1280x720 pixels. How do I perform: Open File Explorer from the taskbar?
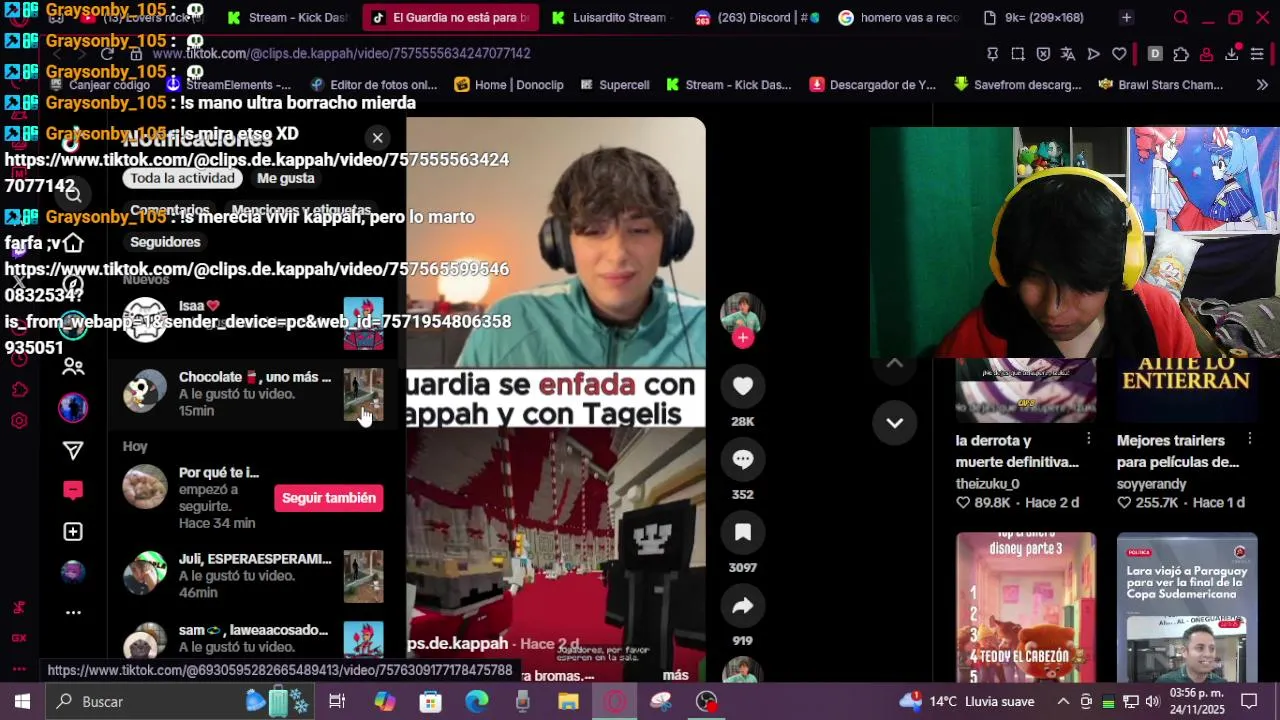[x=568, y=701]
